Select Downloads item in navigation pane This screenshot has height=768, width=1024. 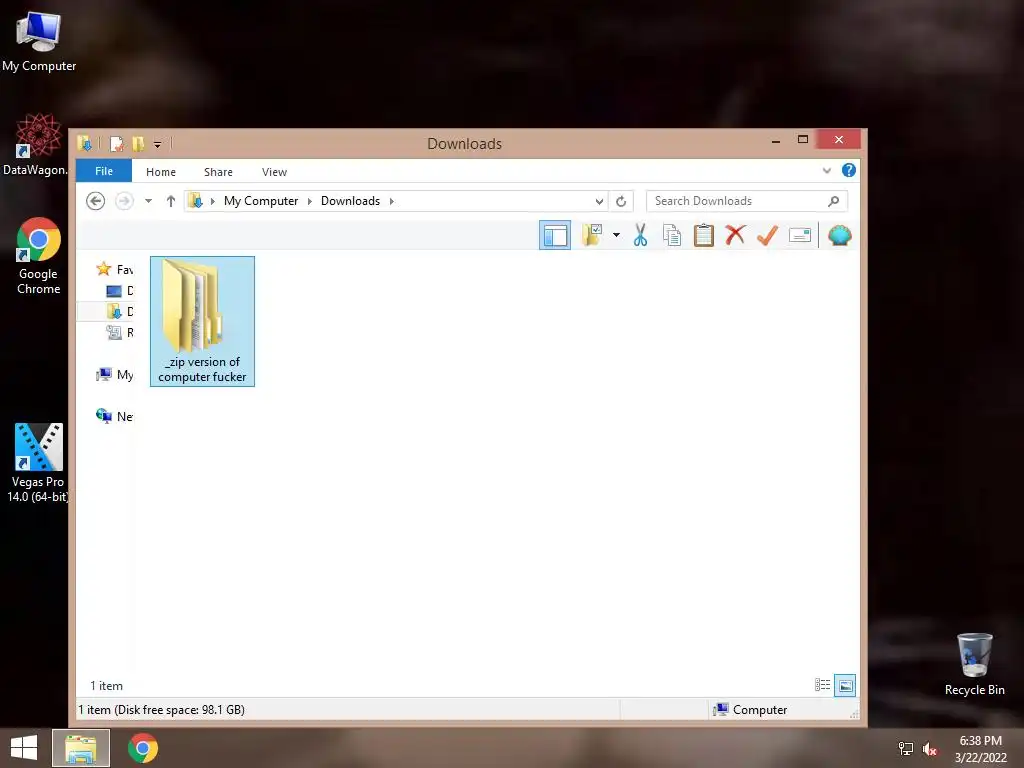tap(120, 312)
